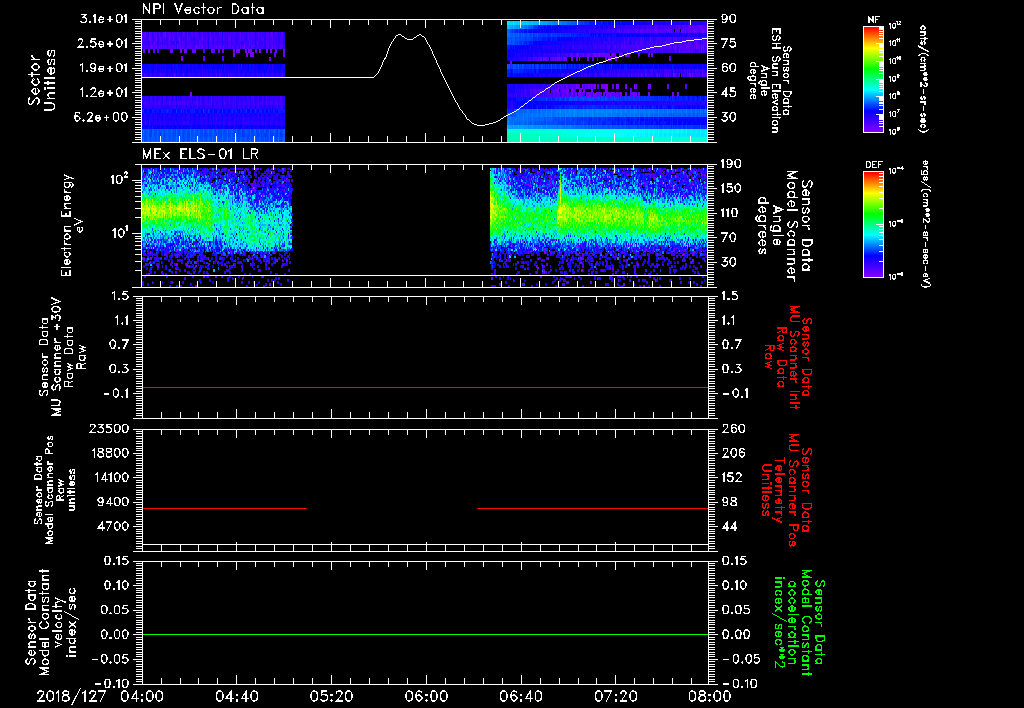The image size is (1024, 708).
Task: Click the "150" scanner angle tick label
Action: click(x=731, y=189)
